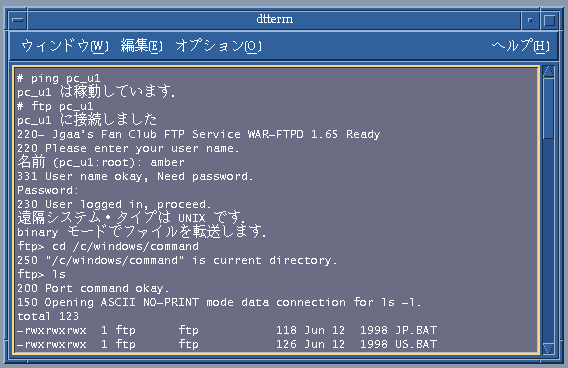Click the 'pc_u1 に接続しました' line
This screenshot has width=568, height=368.
coord(87,120)
